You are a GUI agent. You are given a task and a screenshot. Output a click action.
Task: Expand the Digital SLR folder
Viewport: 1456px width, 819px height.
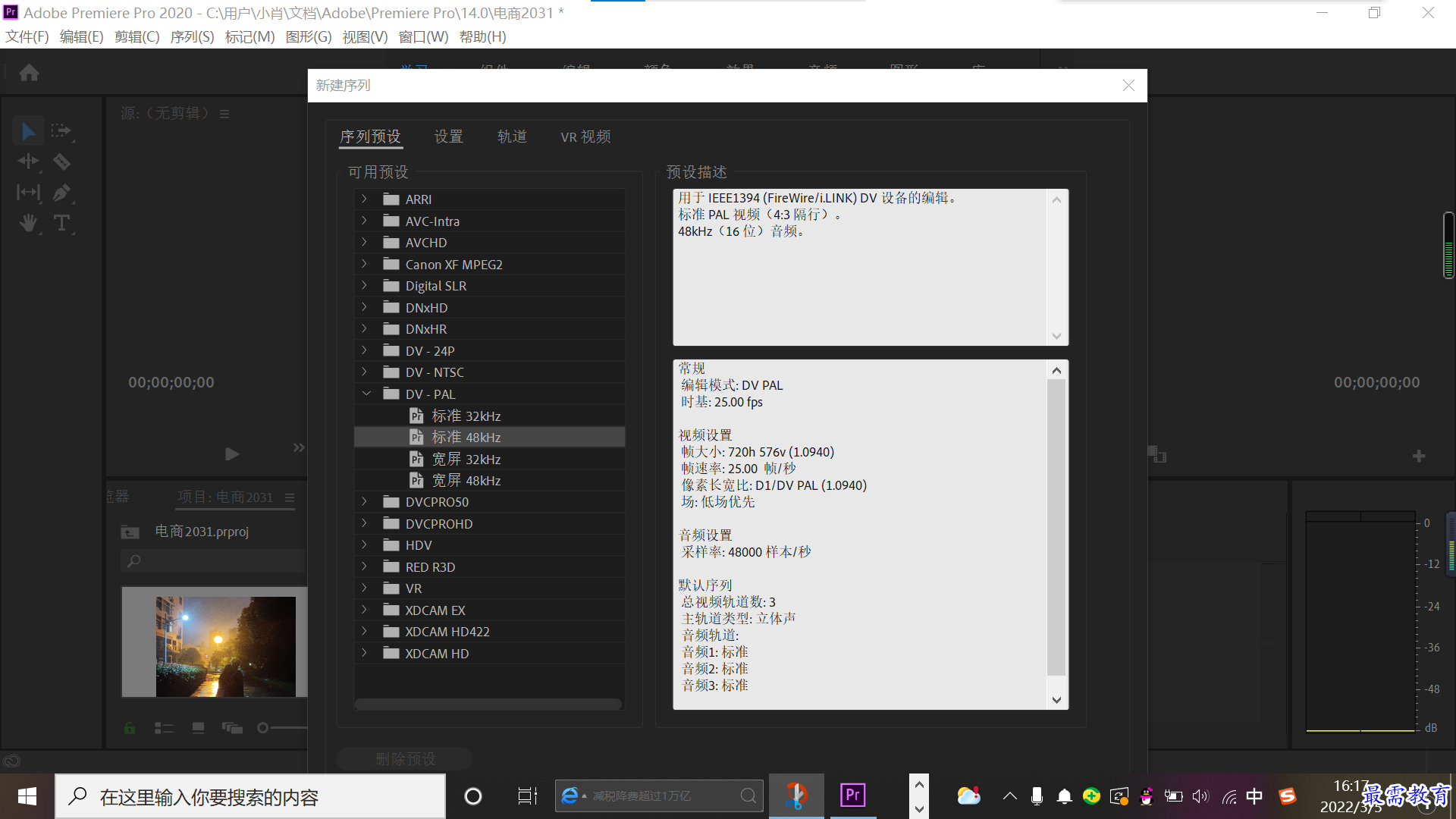click(365, 286)
